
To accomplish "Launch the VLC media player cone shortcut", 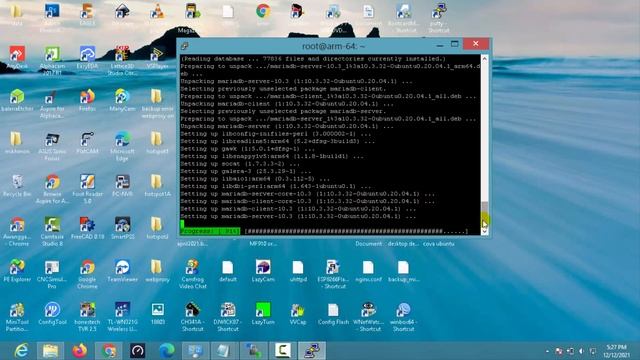I will (x=157, y=11).
